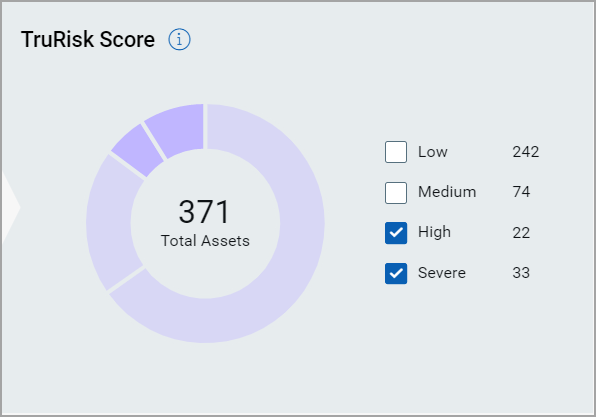Click the High legend label
Screen dimensions: 596x417
(434, 232)
